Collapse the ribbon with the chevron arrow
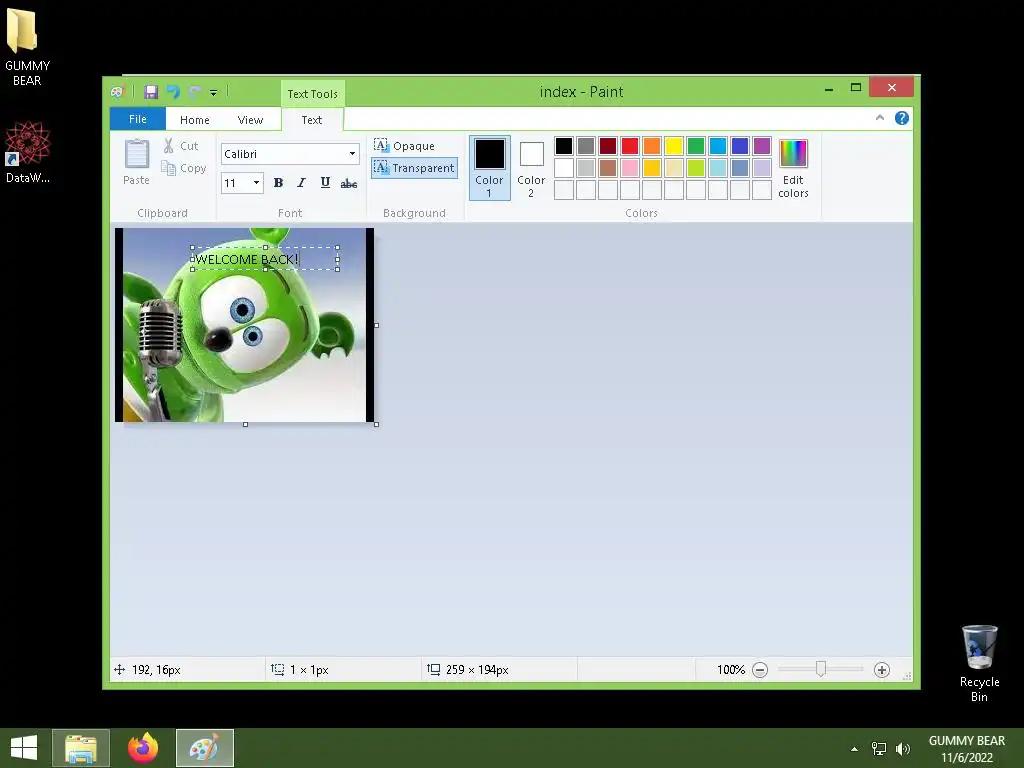This screenshot has width=1024, height=768. point(880,118)
